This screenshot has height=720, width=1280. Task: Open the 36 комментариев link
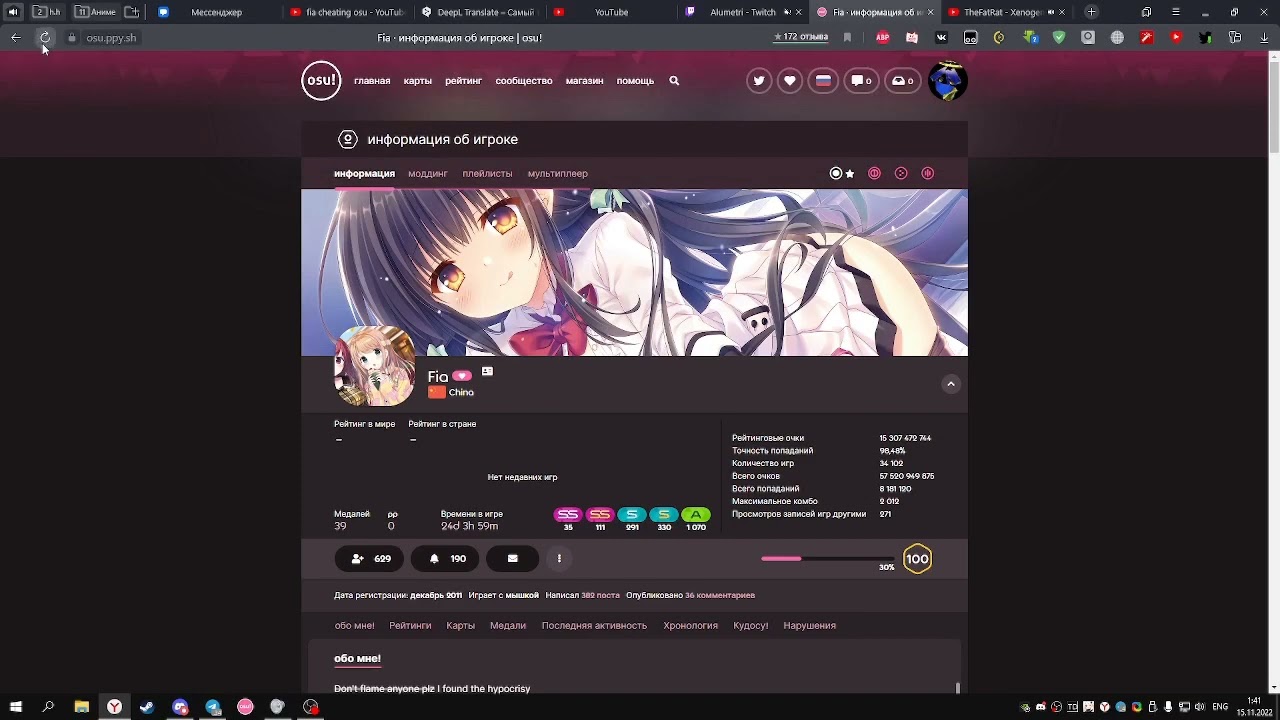point(720,595)
